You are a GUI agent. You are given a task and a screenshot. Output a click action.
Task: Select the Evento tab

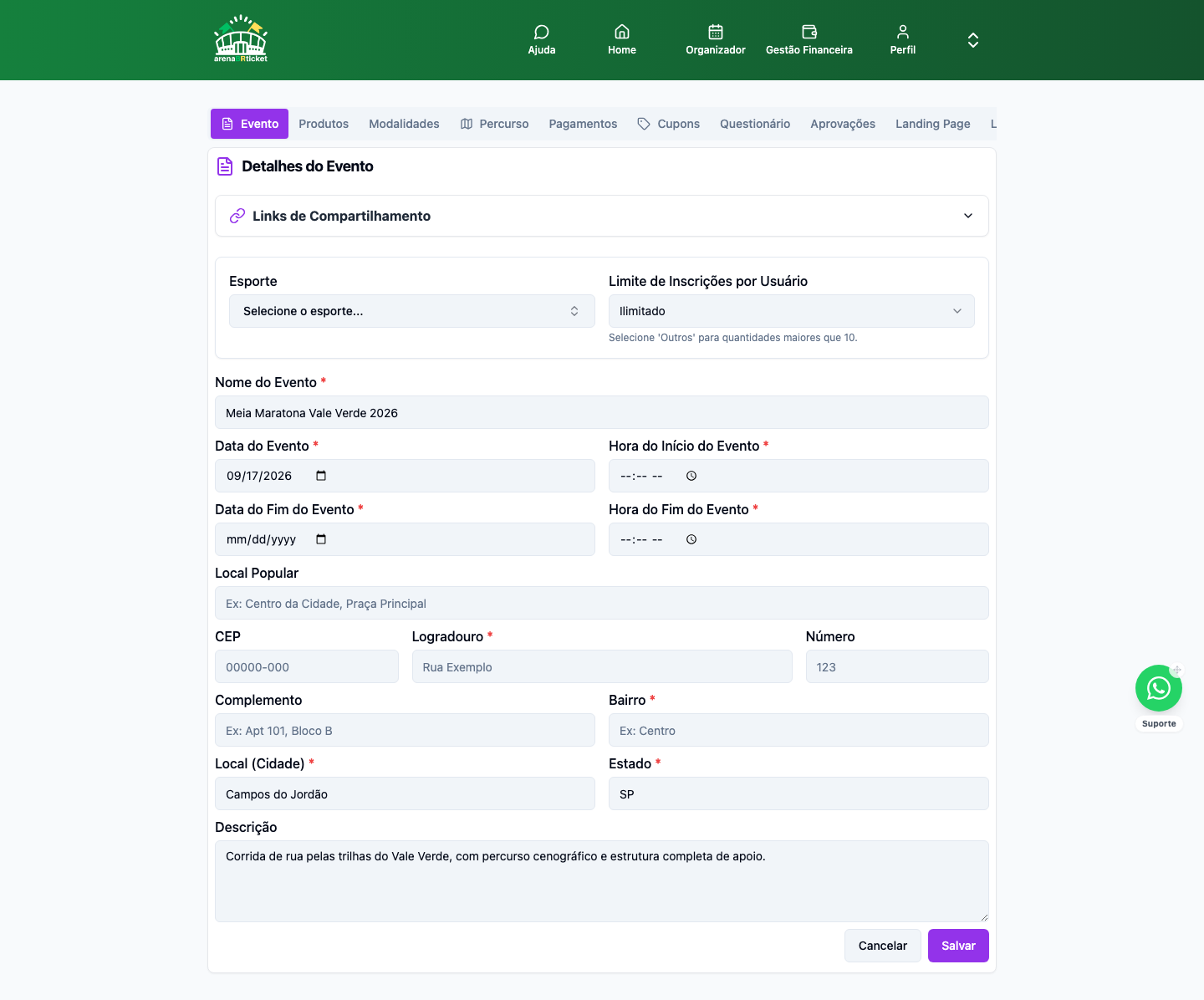[x=250, y=124]
